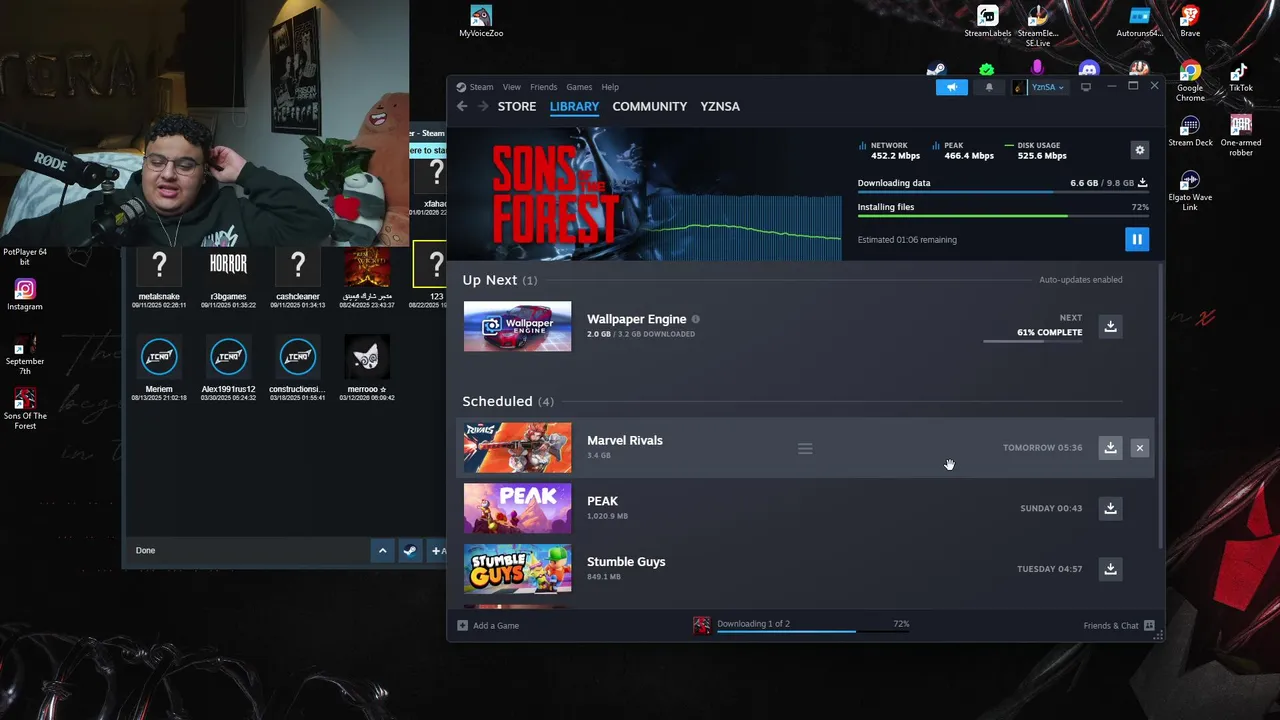Viewport: 1280px width, 720px height.
Task: Click the up-chevron button in account switcher
Action: pos(382,550)
